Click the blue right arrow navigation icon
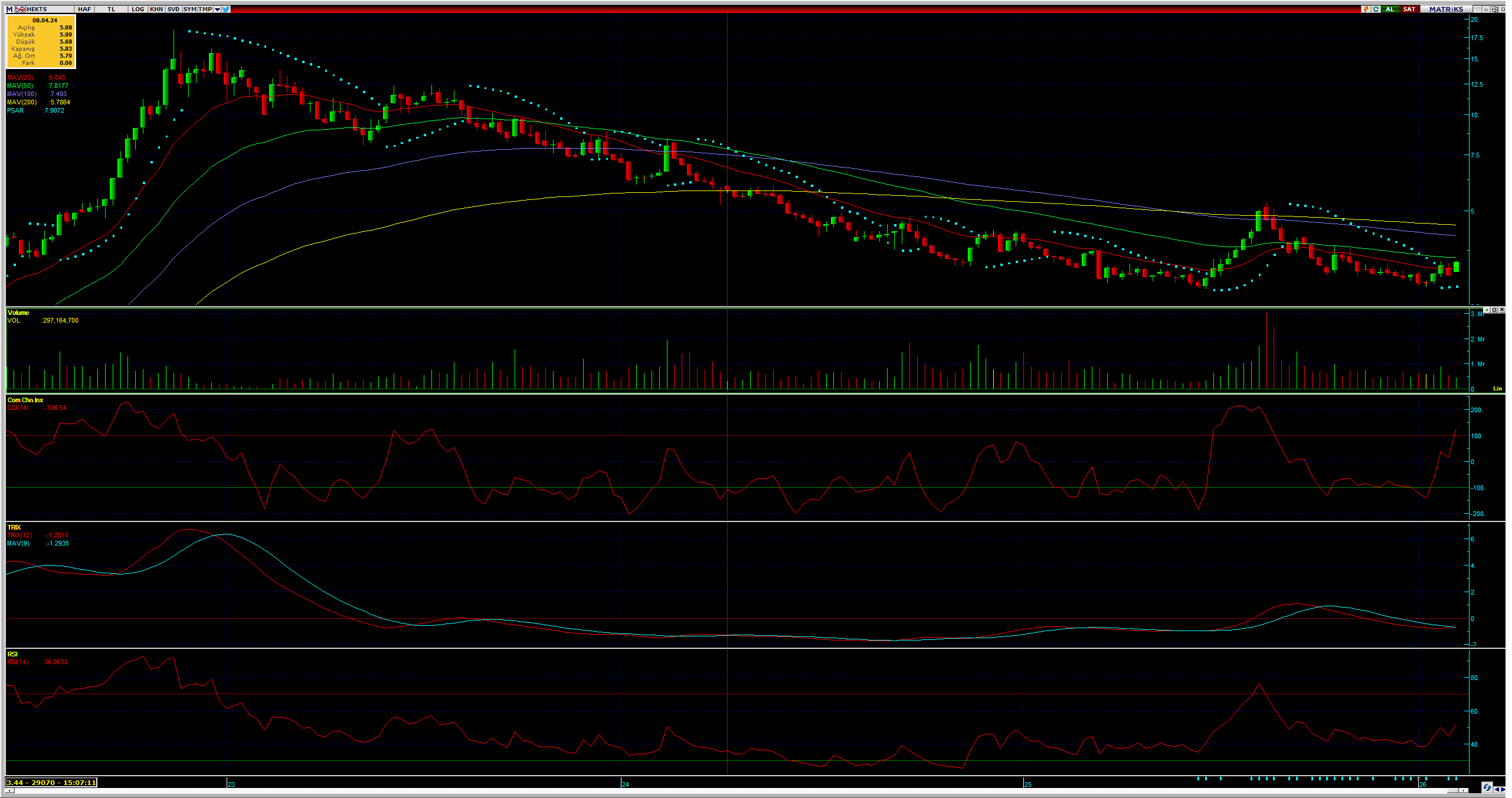The width and height of the screenshot is (1512, 798). tap(1503, 789)
